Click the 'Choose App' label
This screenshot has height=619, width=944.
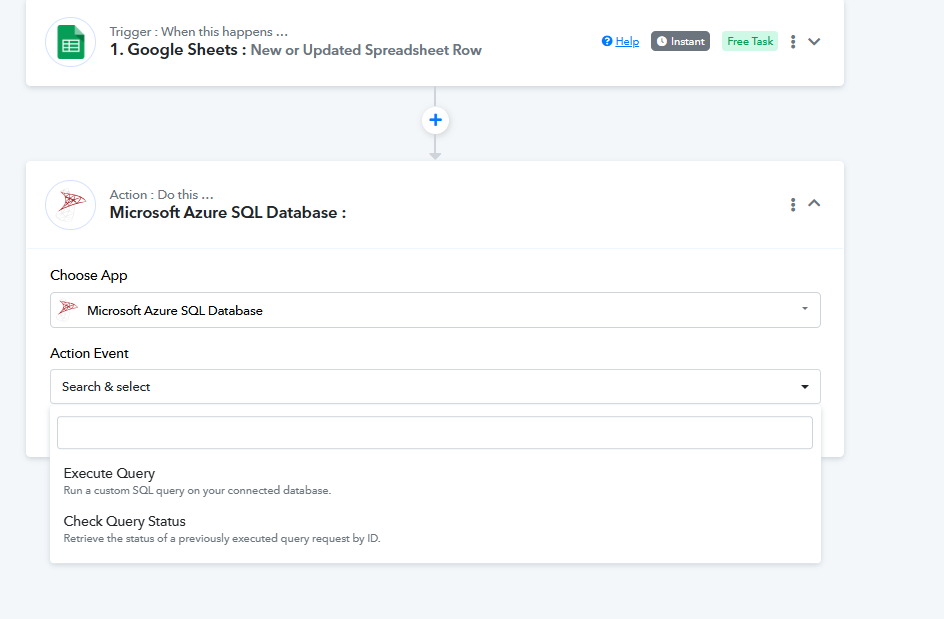88,275
